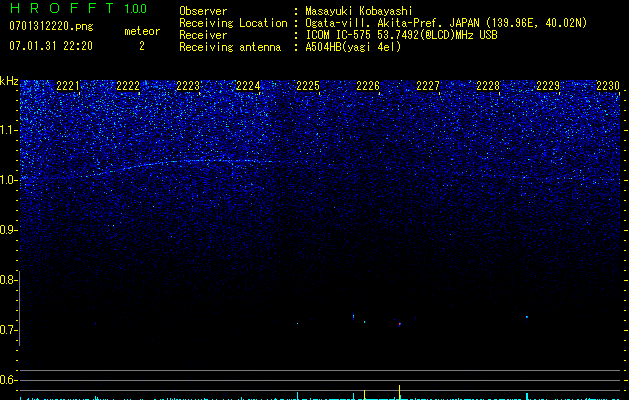Click the 2228 time axis marker

click(x=488, y=86)
